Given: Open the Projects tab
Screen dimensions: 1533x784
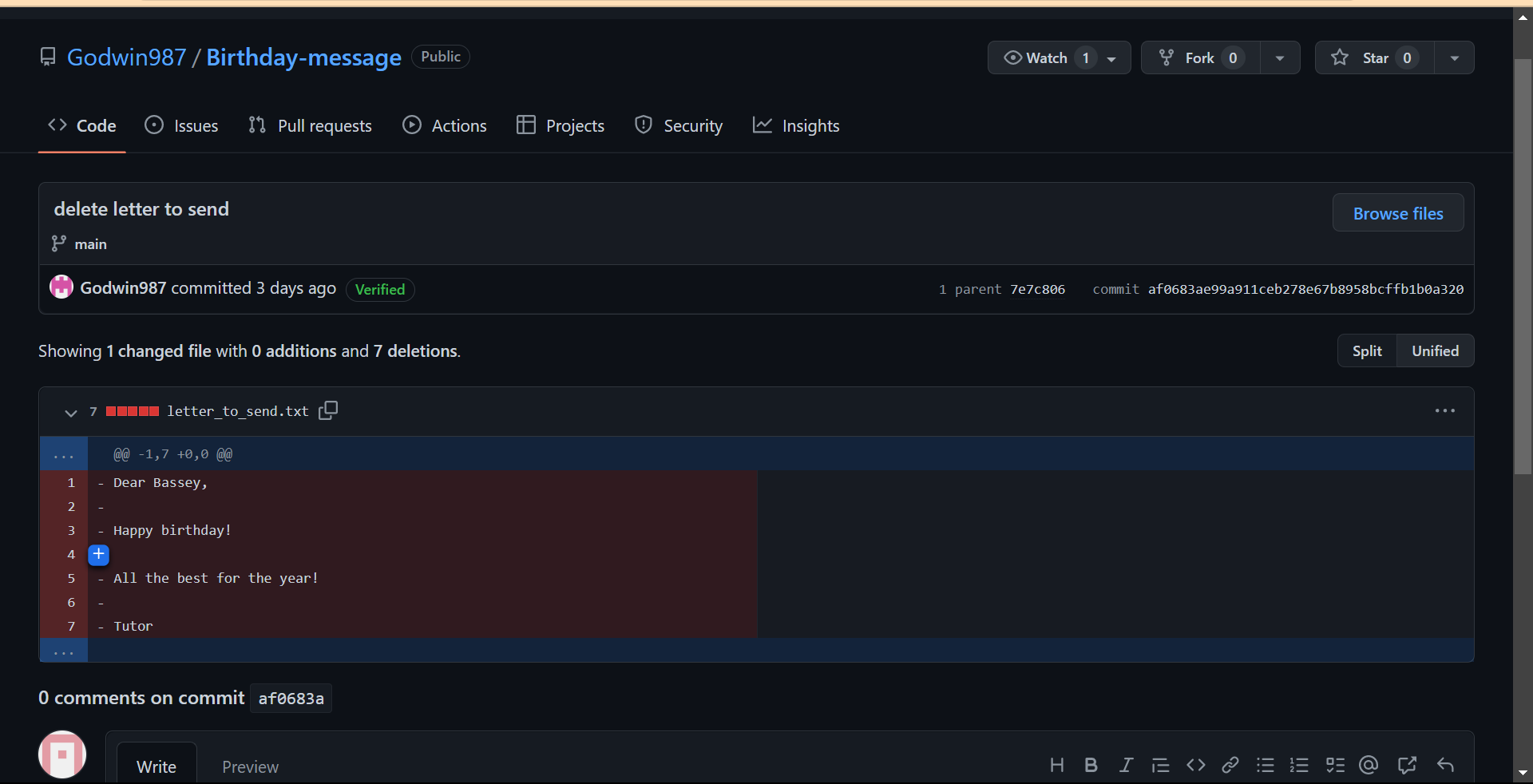Looking at the screenshot, I should 561,125.
